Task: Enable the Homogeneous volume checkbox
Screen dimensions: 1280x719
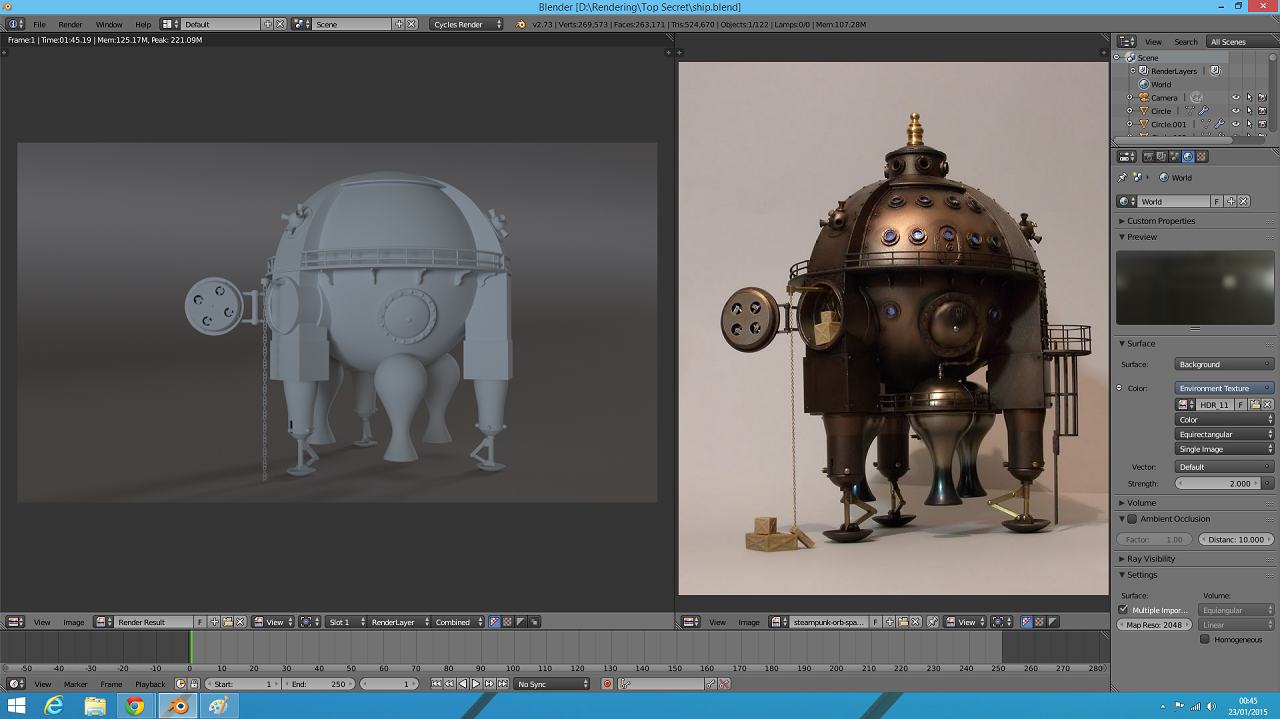Action: 1205,639
